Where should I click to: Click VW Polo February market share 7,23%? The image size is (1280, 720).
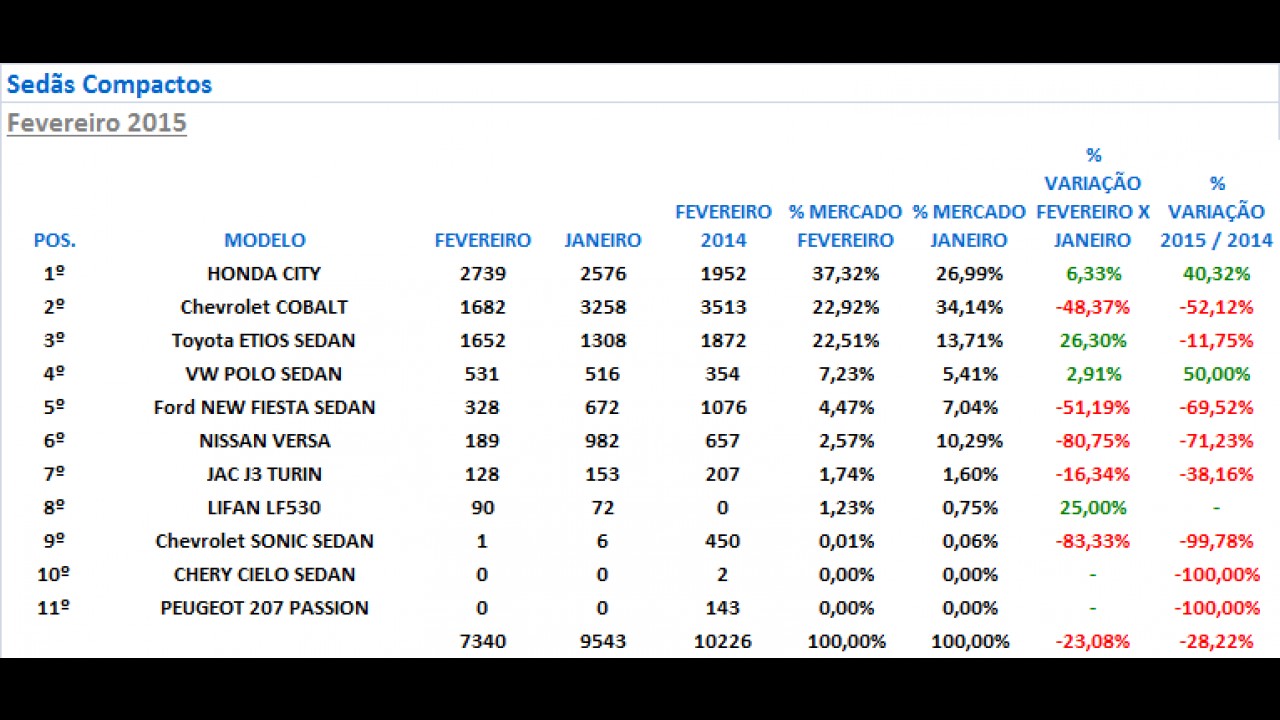pyautogui.click(x=845, y=374)
